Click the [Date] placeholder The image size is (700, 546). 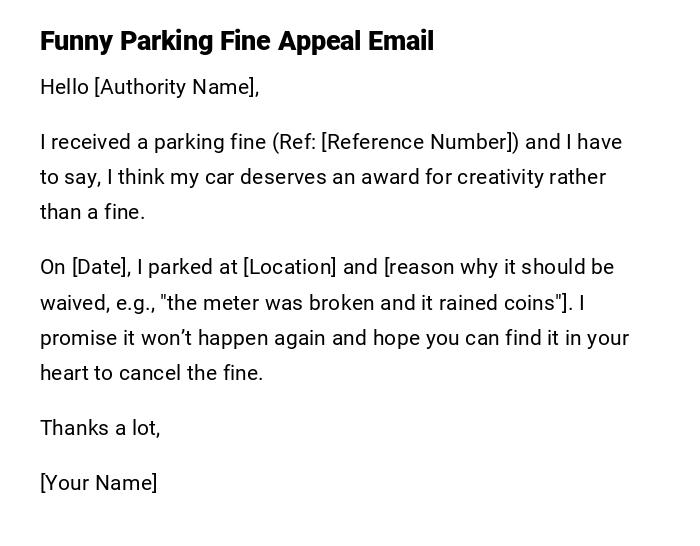click(100, 267)
